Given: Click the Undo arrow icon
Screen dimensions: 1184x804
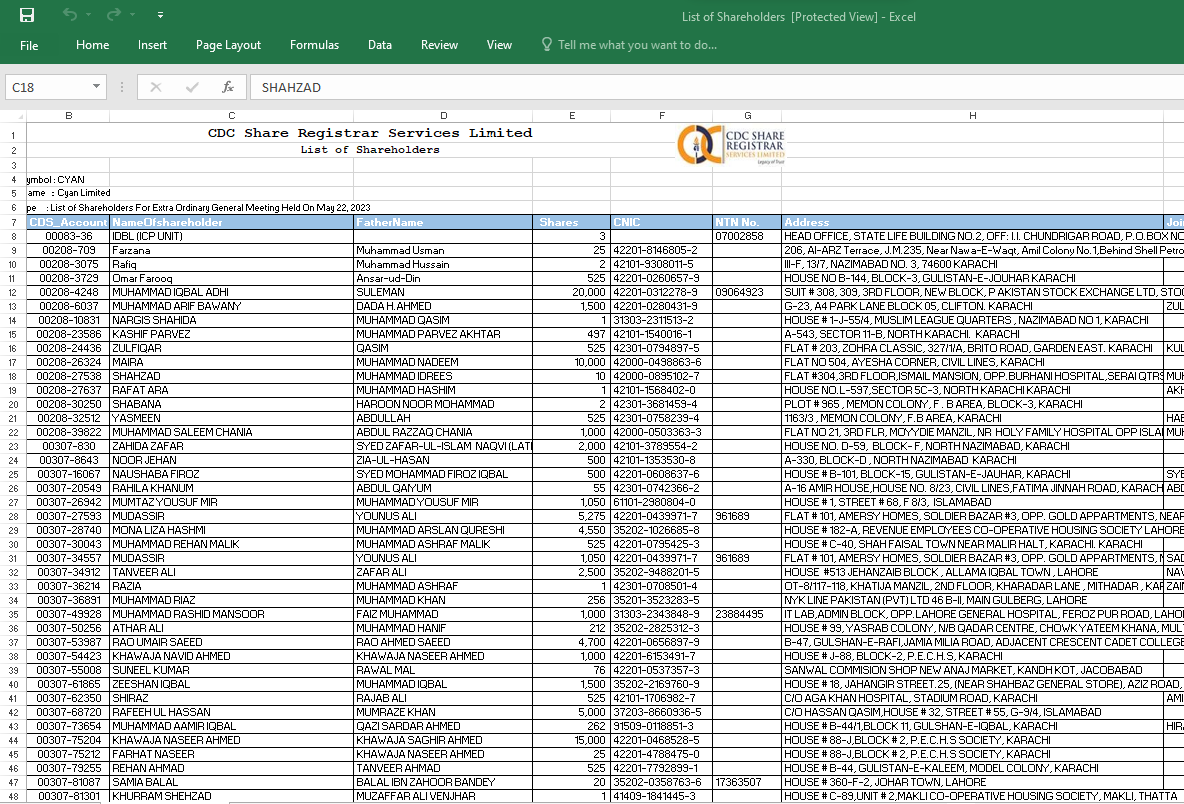Looking at the screenshot, I should [69, 15].
